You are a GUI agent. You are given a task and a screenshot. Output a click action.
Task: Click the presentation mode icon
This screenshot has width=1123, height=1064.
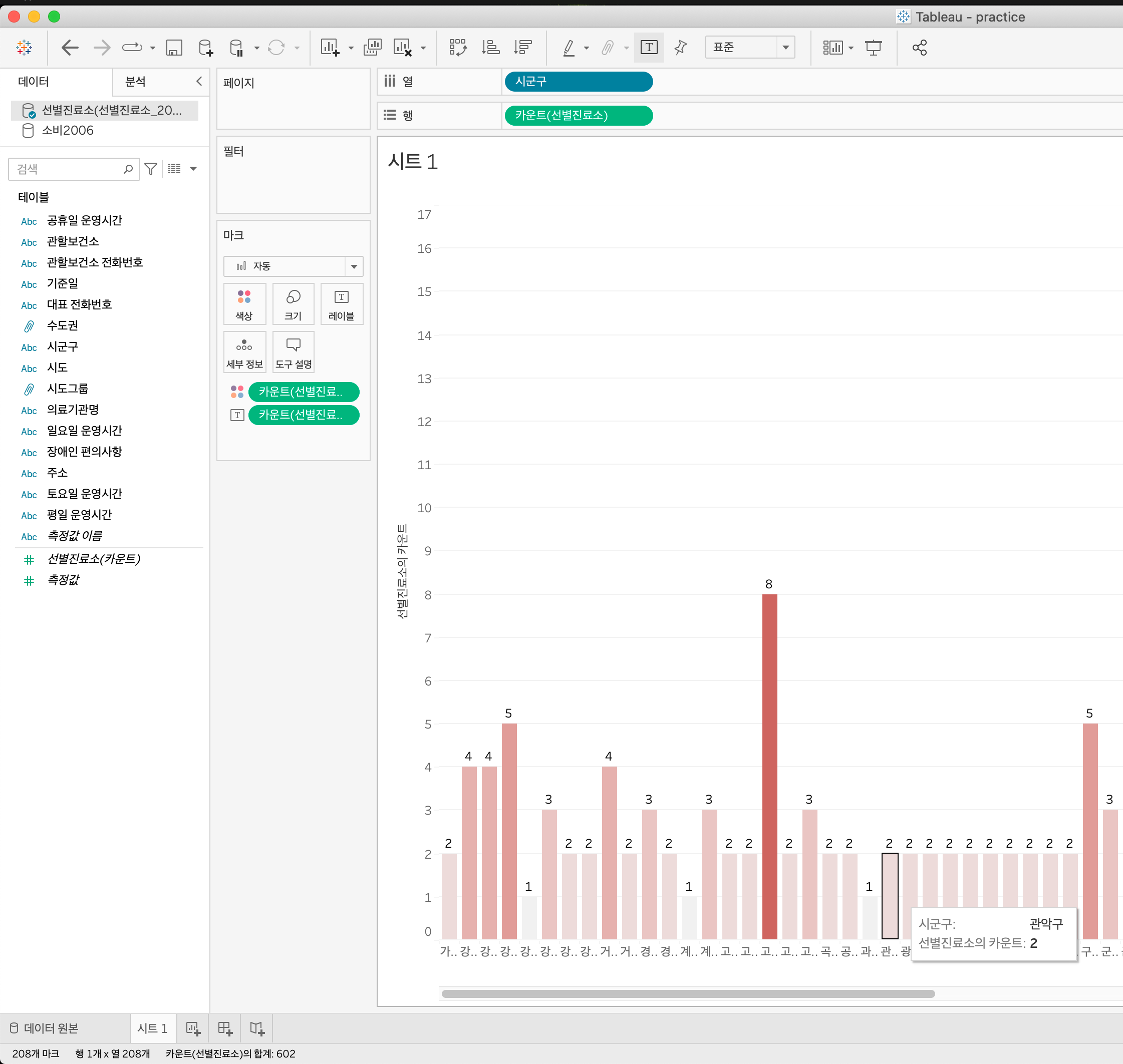pyautogui.click(x=874, y=48)
